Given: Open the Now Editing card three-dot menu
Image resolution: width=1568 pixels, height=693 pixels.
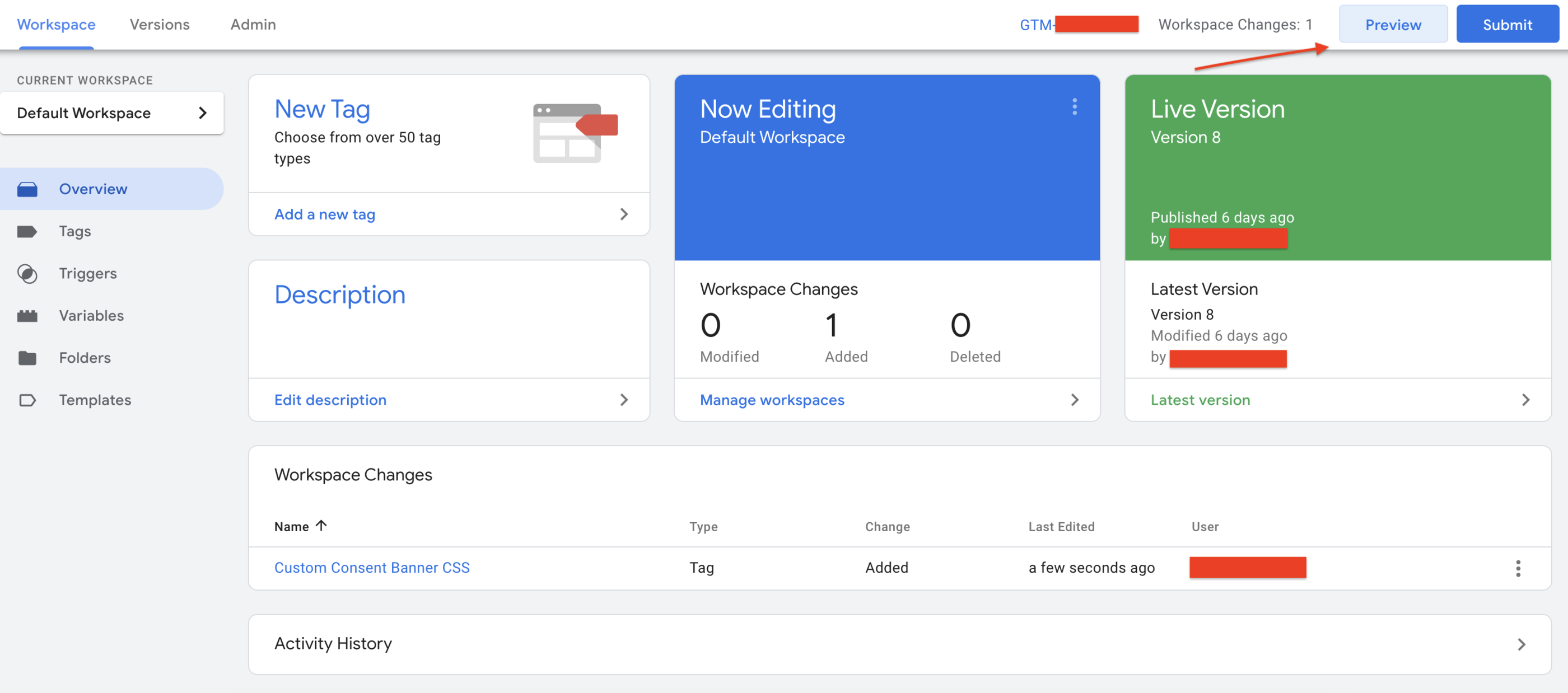Looking at the screenshot, I should (1074, 107).
